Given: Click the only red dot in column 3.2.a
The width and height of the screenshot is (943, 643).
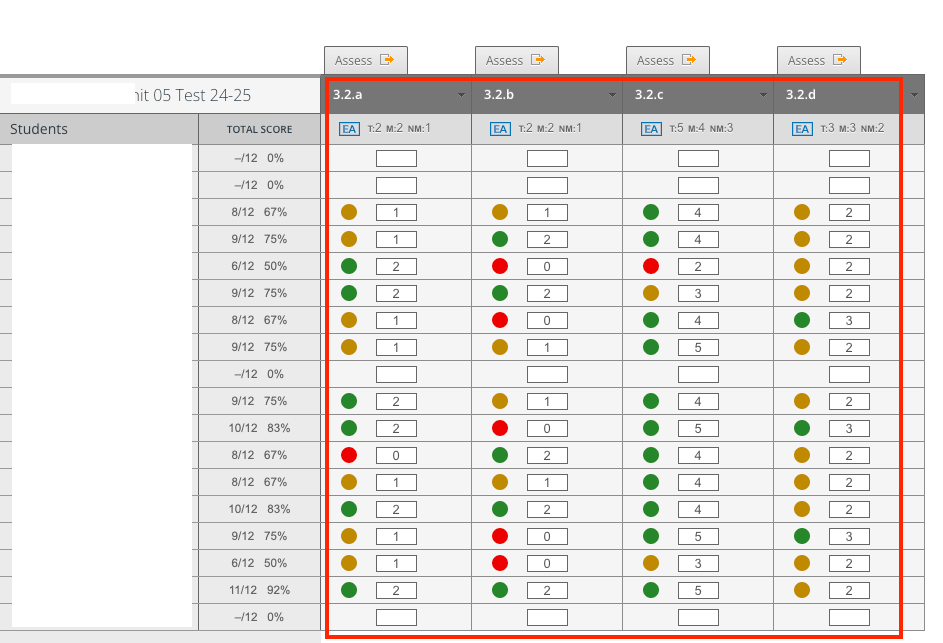Looking at the screenshot, I should pyautogui.click(x=349, y=455).
